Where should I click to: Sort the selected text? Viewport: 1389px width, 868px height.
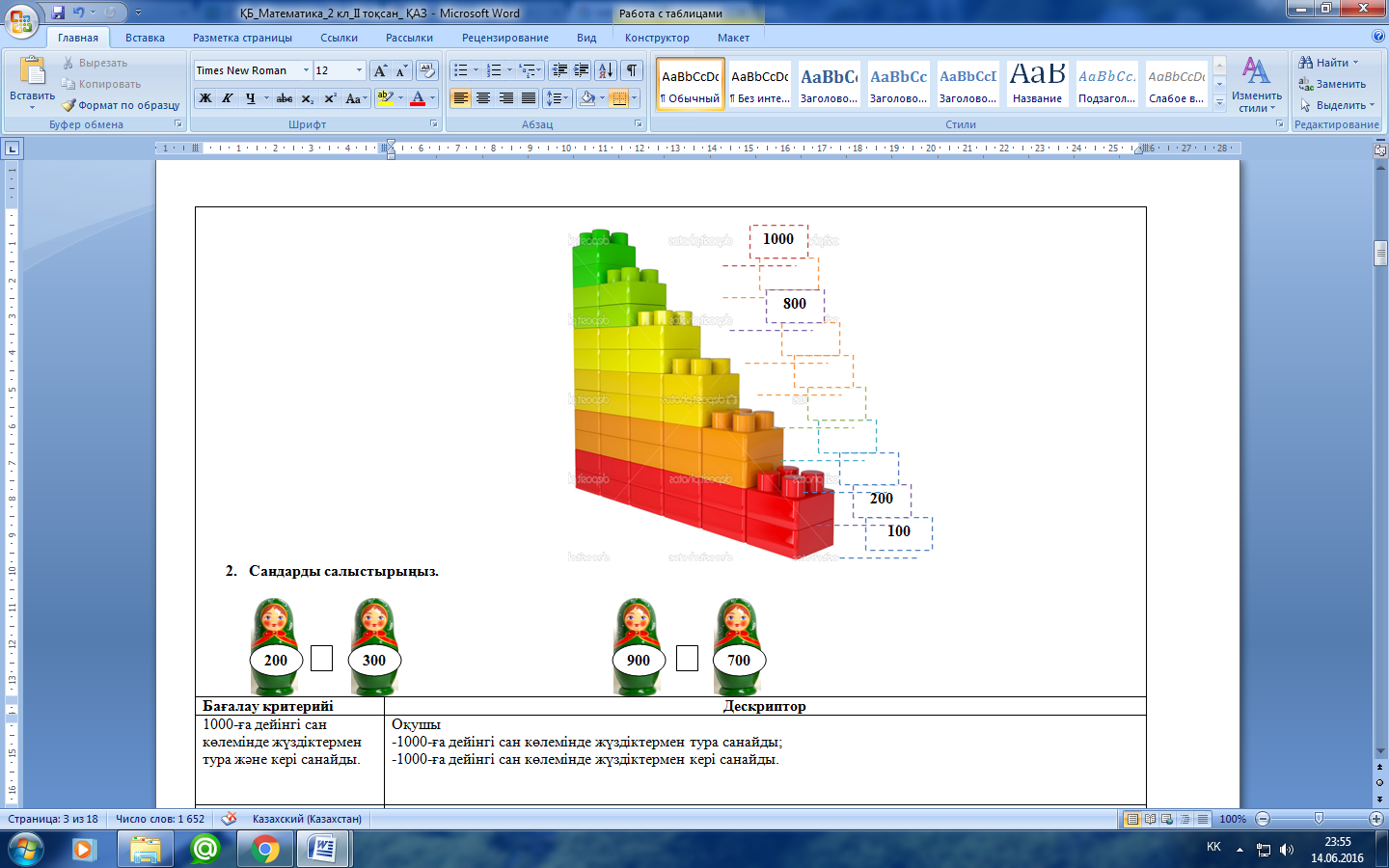click(x=606, y=70)
